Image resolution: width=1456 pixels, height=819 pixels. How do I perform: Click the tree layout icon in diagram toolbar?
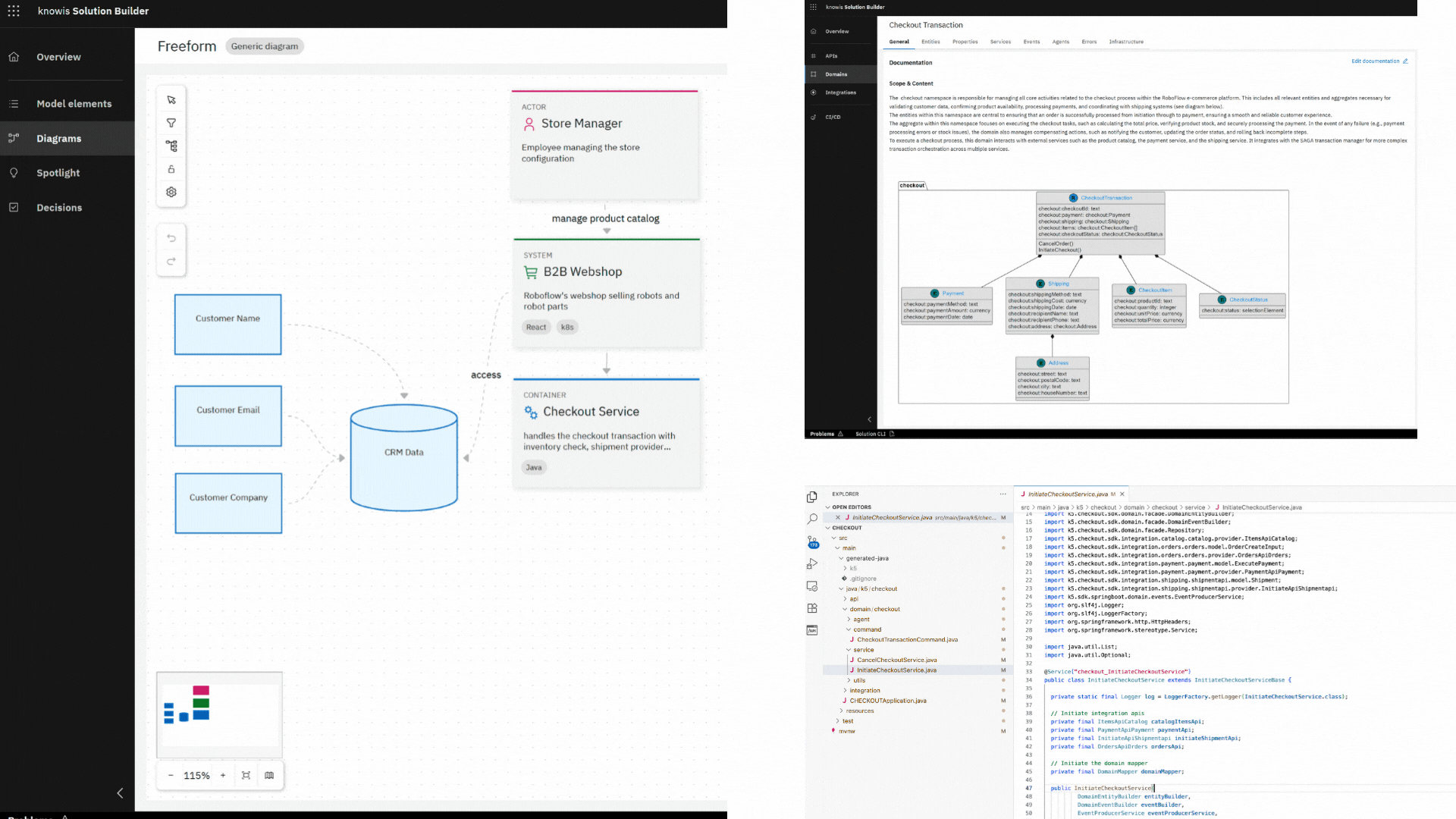click(x=171, y=146)
